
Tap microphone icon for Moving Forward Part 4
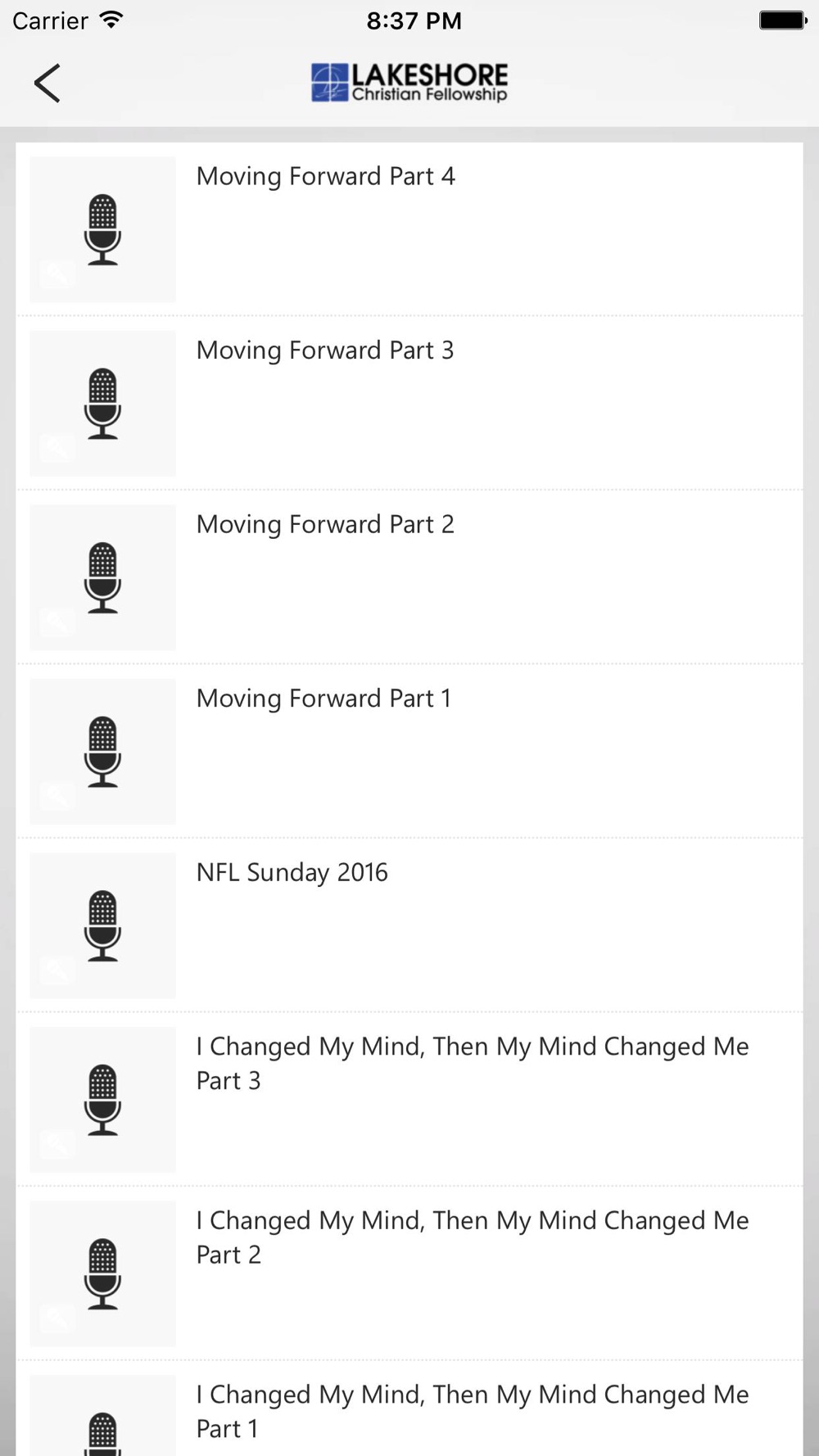pos(102,229)
